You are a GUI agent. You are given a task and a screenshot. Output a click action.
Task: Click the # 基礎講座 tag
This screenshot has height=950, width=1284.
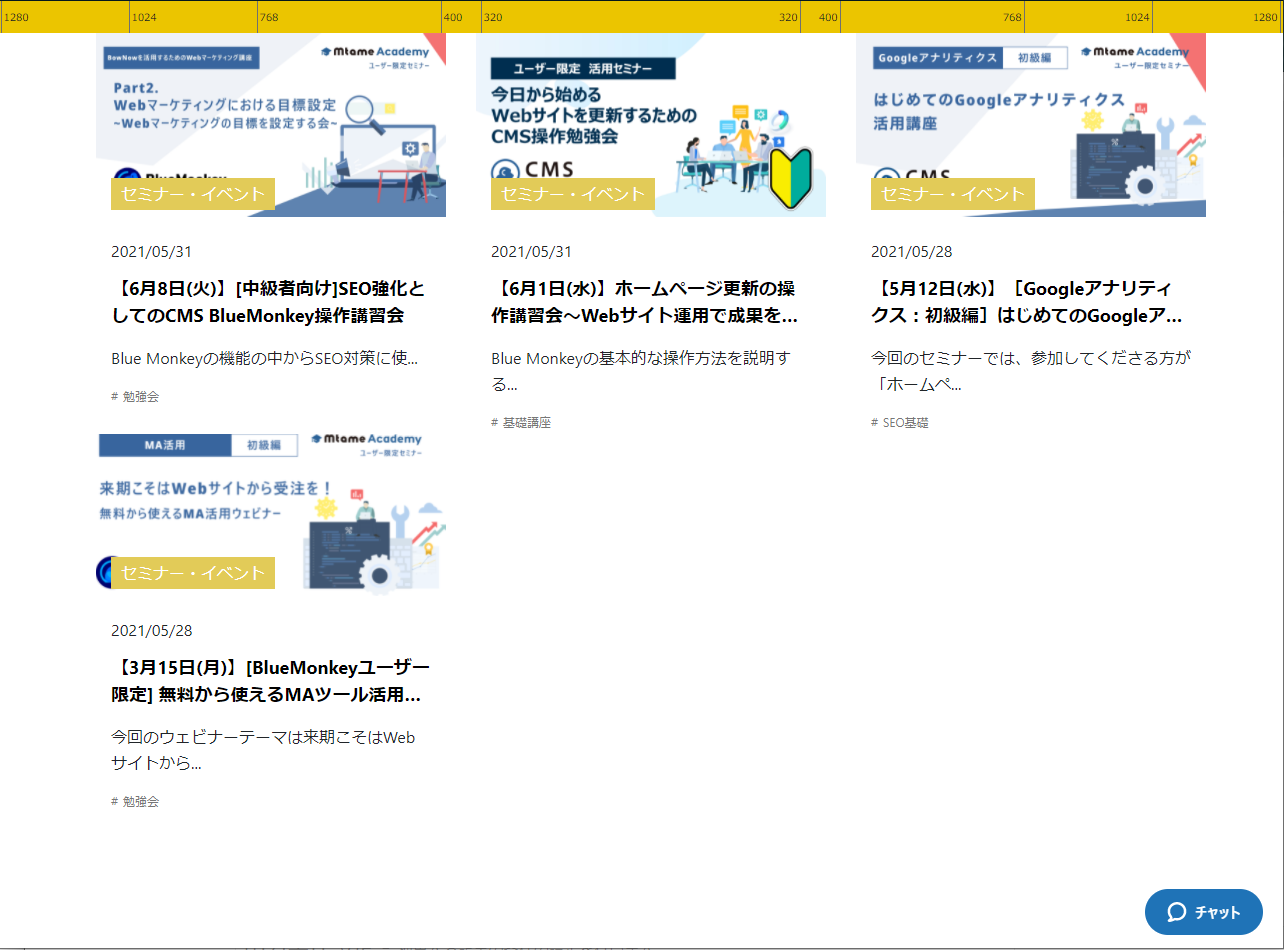(521, 423)
